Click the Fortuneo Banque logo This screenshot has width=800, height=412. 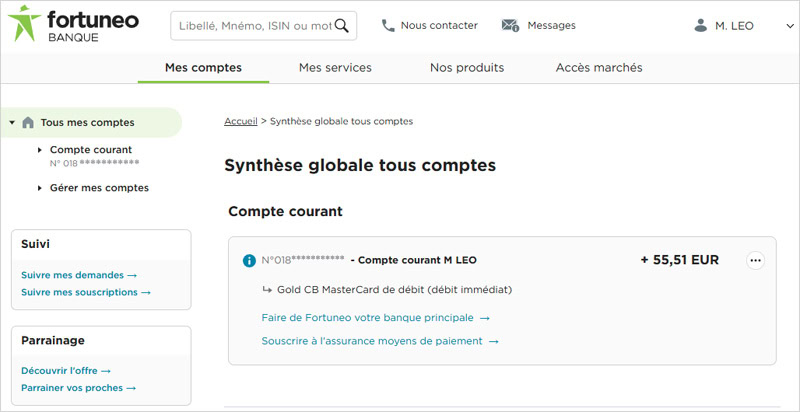(73, 26)
